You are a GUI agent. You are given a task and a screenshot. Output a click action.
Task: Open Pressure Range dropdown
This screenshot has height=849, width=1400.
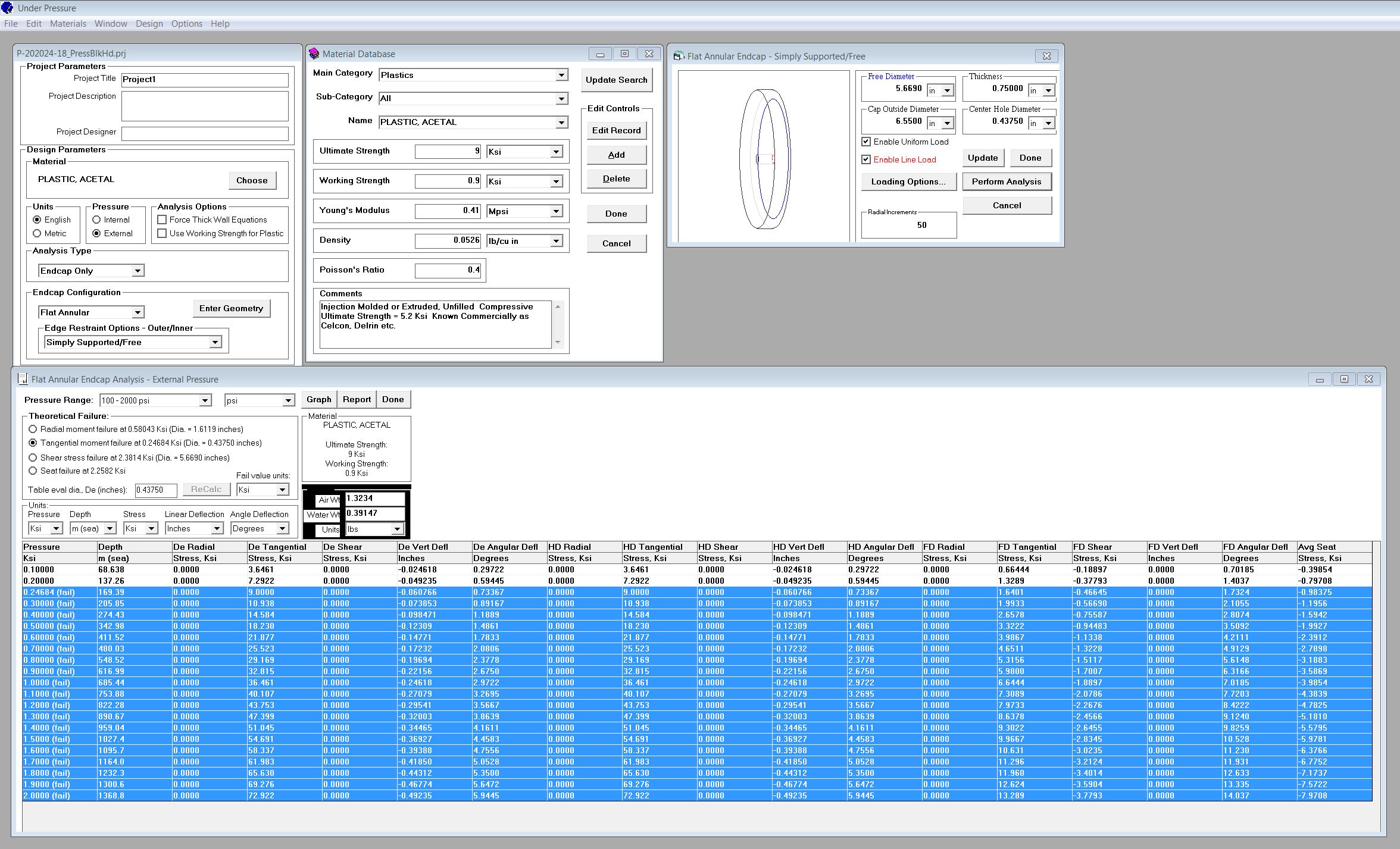click(205, 400)
